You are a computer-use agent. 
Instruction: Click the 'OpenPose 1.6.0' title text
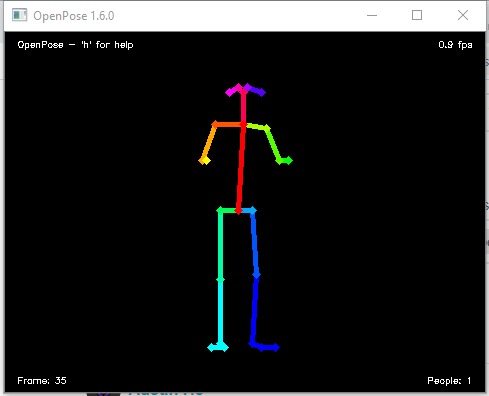(74, 16)
